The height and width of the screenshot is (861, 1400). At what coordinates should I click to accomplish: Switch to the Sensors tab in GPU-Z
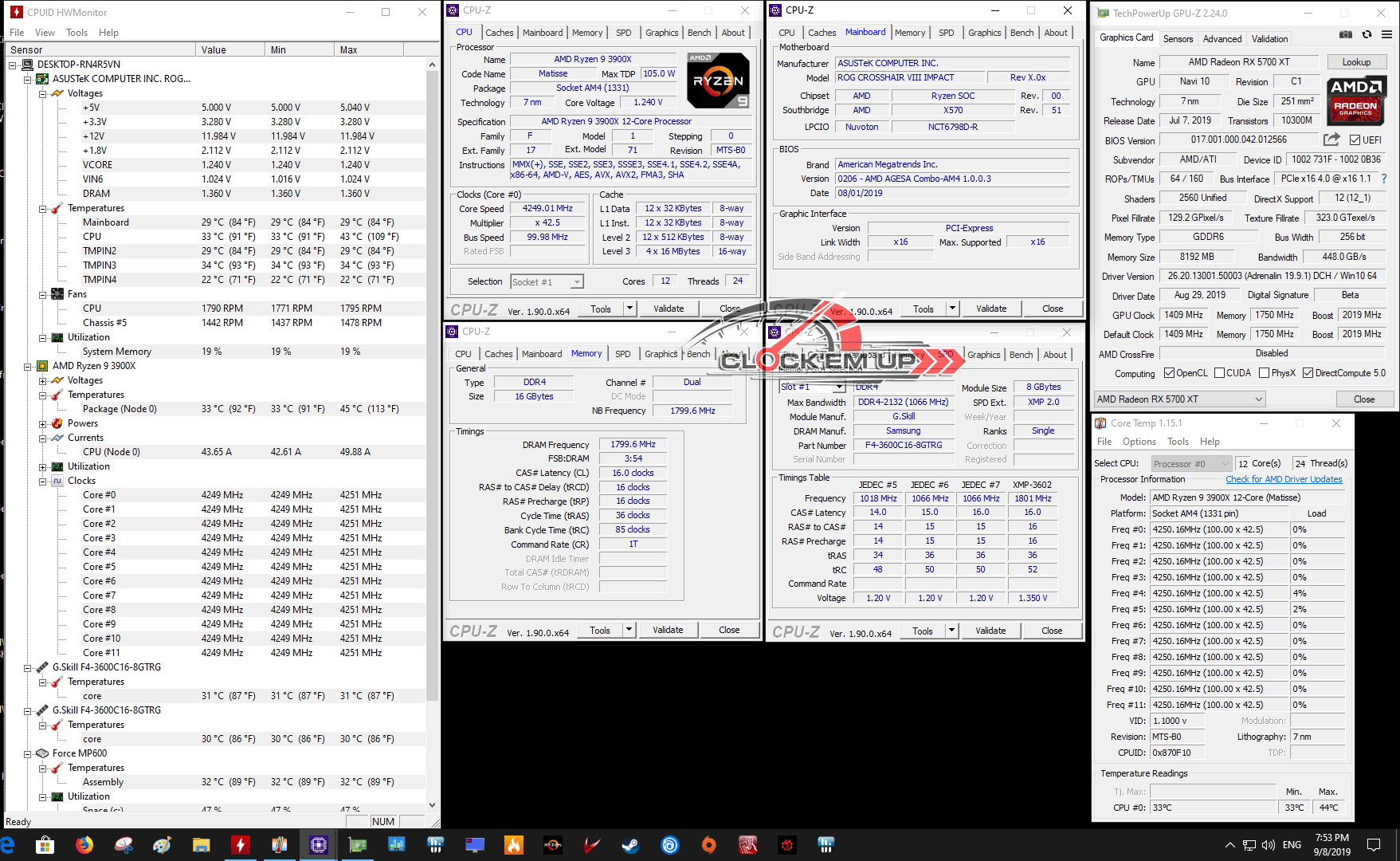coord(1178,38)
